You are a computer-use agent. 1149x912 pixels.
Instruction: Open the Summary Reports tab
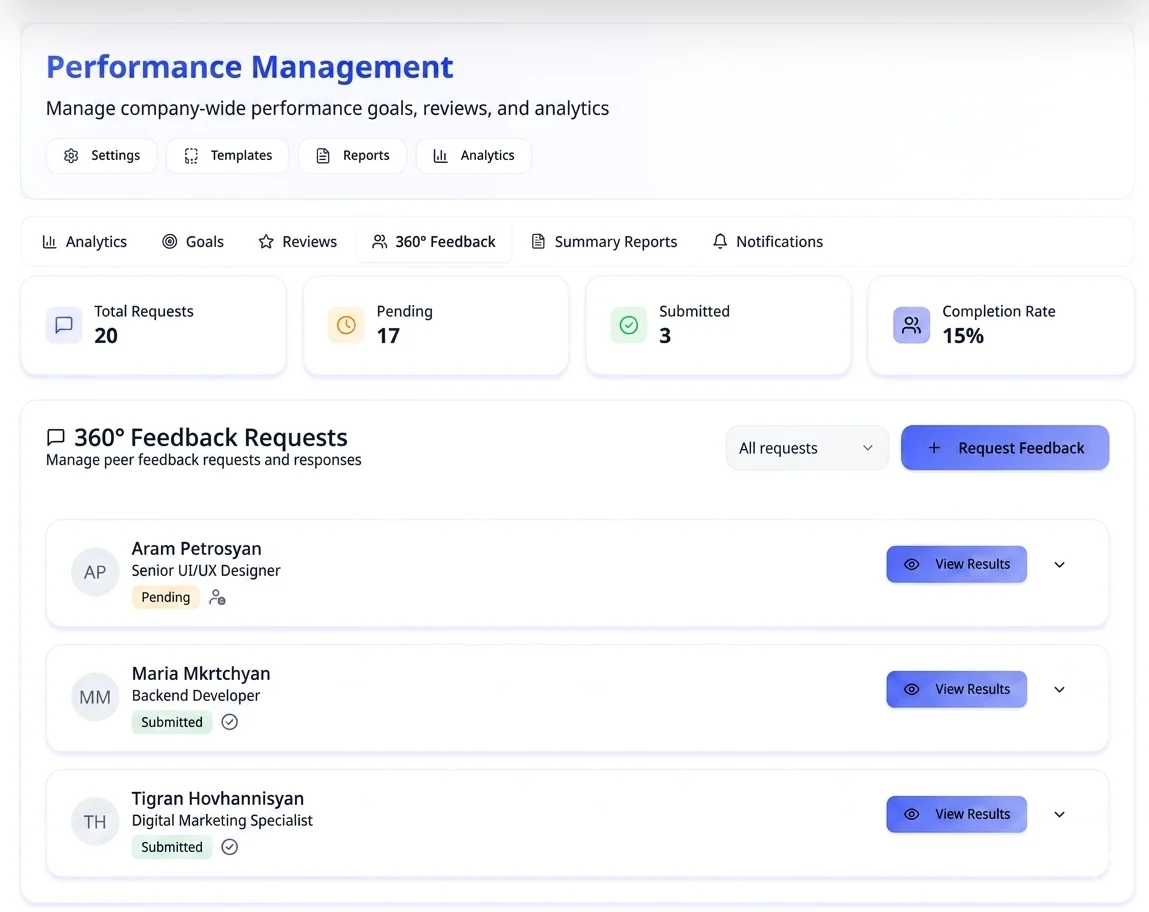tap(604, 242)
